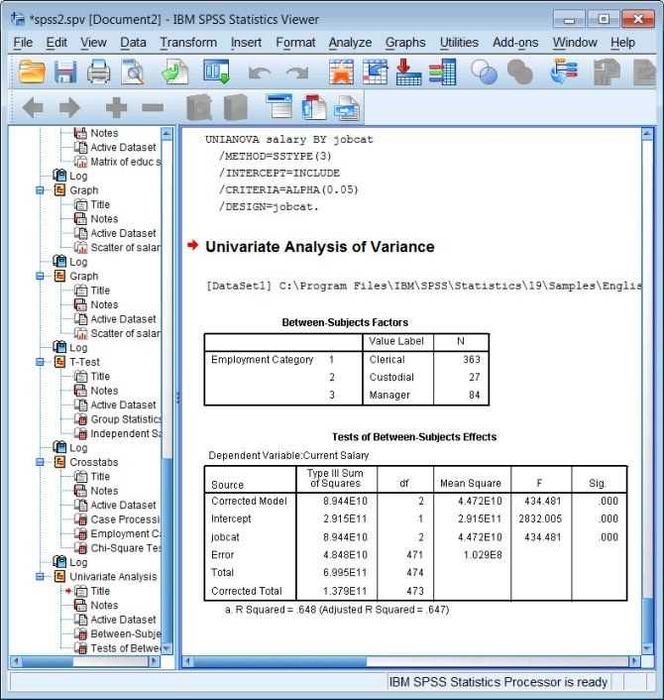Click the Insert title icon

coord(314,107)
